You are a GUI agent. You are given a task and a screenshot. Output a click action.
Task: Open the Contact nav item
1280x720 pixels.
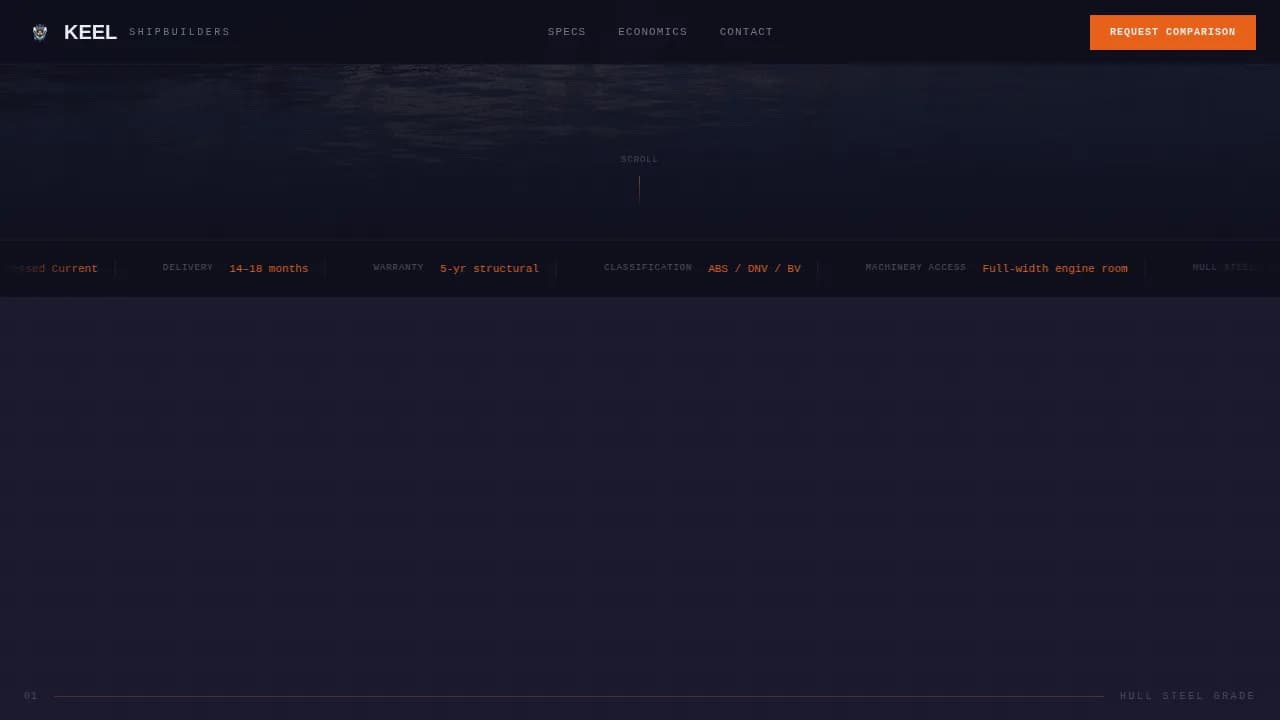(746, 32)
